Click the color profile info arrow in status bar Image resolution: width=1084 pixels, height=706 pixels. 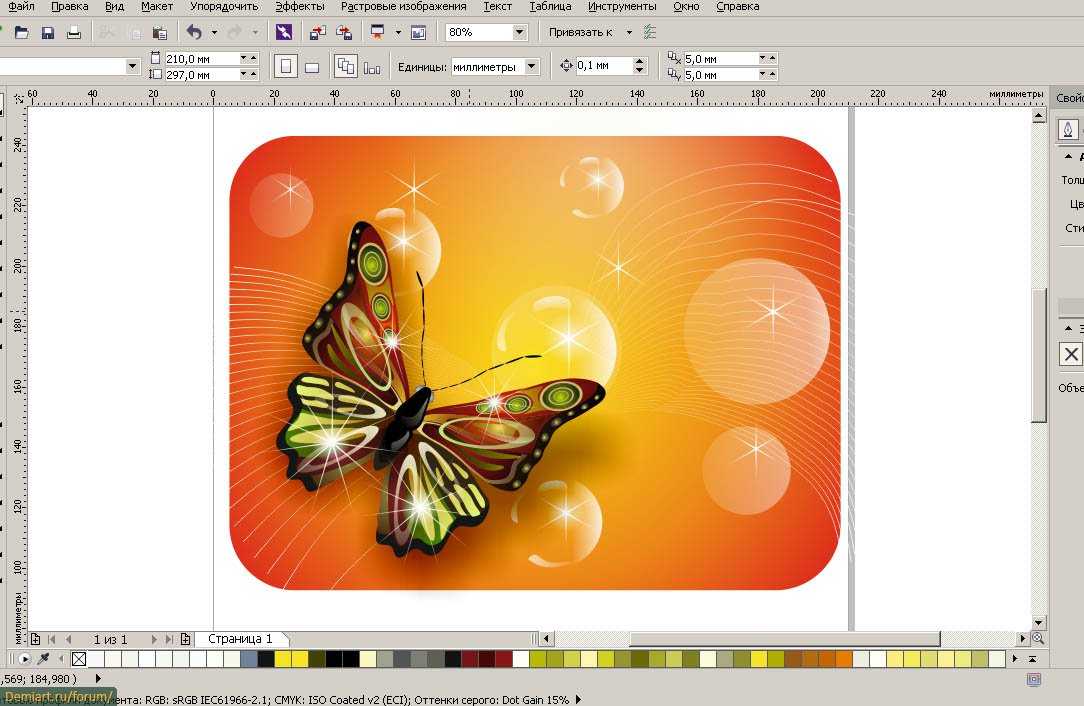click(x=578, y=699)
